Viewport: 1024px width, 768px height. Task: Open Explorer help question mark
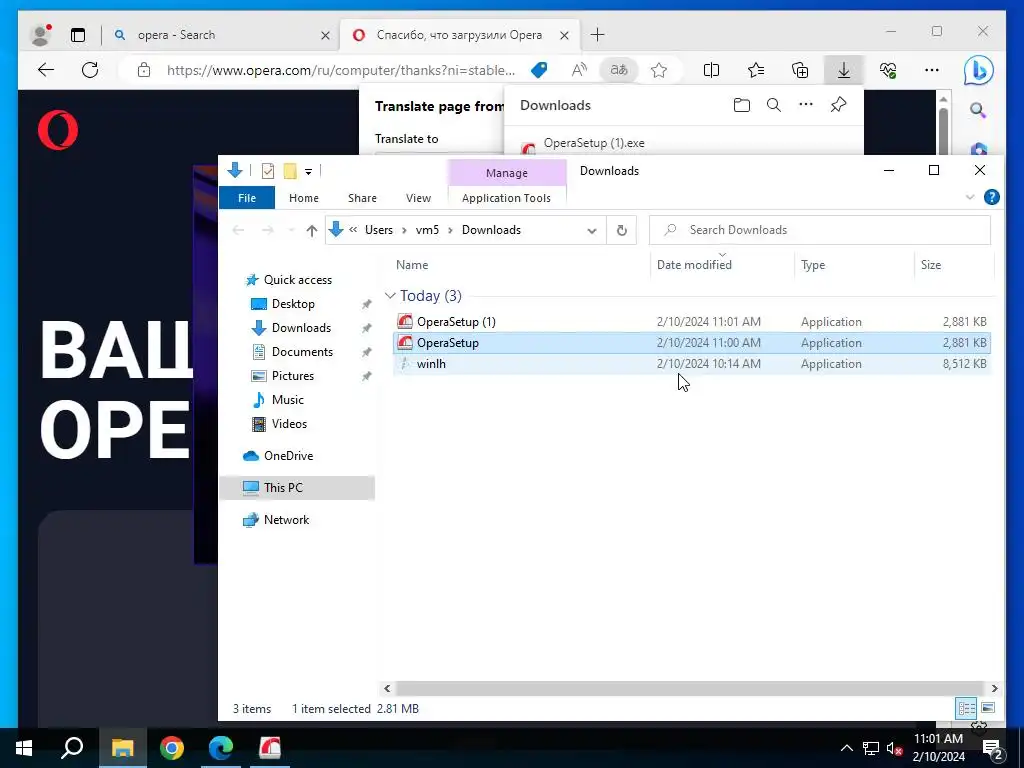(x=991, y=197)
